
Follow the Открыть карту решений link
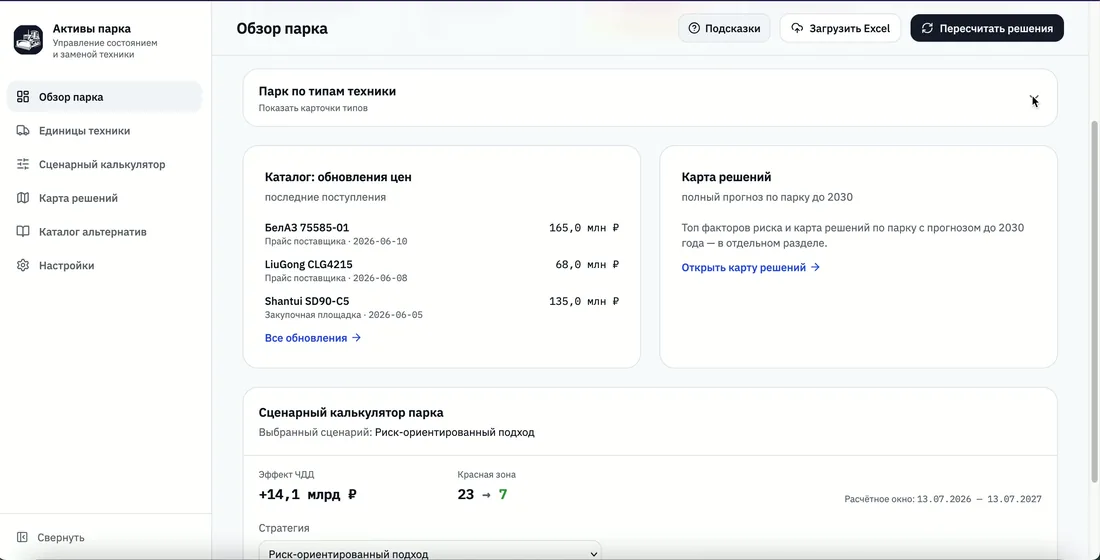coord(751,267)
